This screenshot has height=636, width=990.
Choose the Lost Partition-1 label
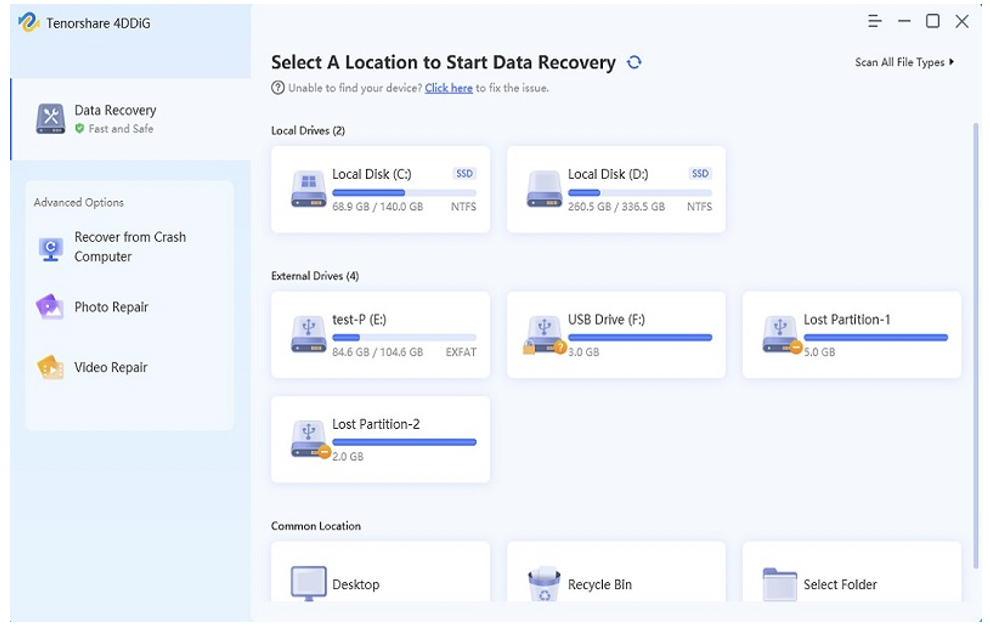[847, 319]
